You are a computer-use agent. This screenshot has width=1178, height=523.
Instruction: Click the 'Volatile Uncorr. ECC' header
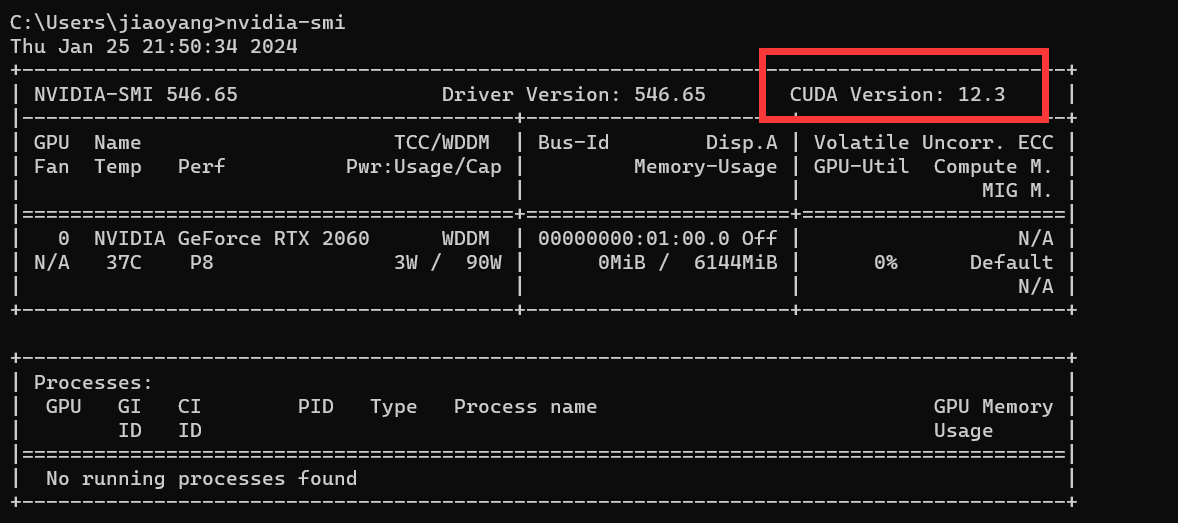click(x=934, y=143)
